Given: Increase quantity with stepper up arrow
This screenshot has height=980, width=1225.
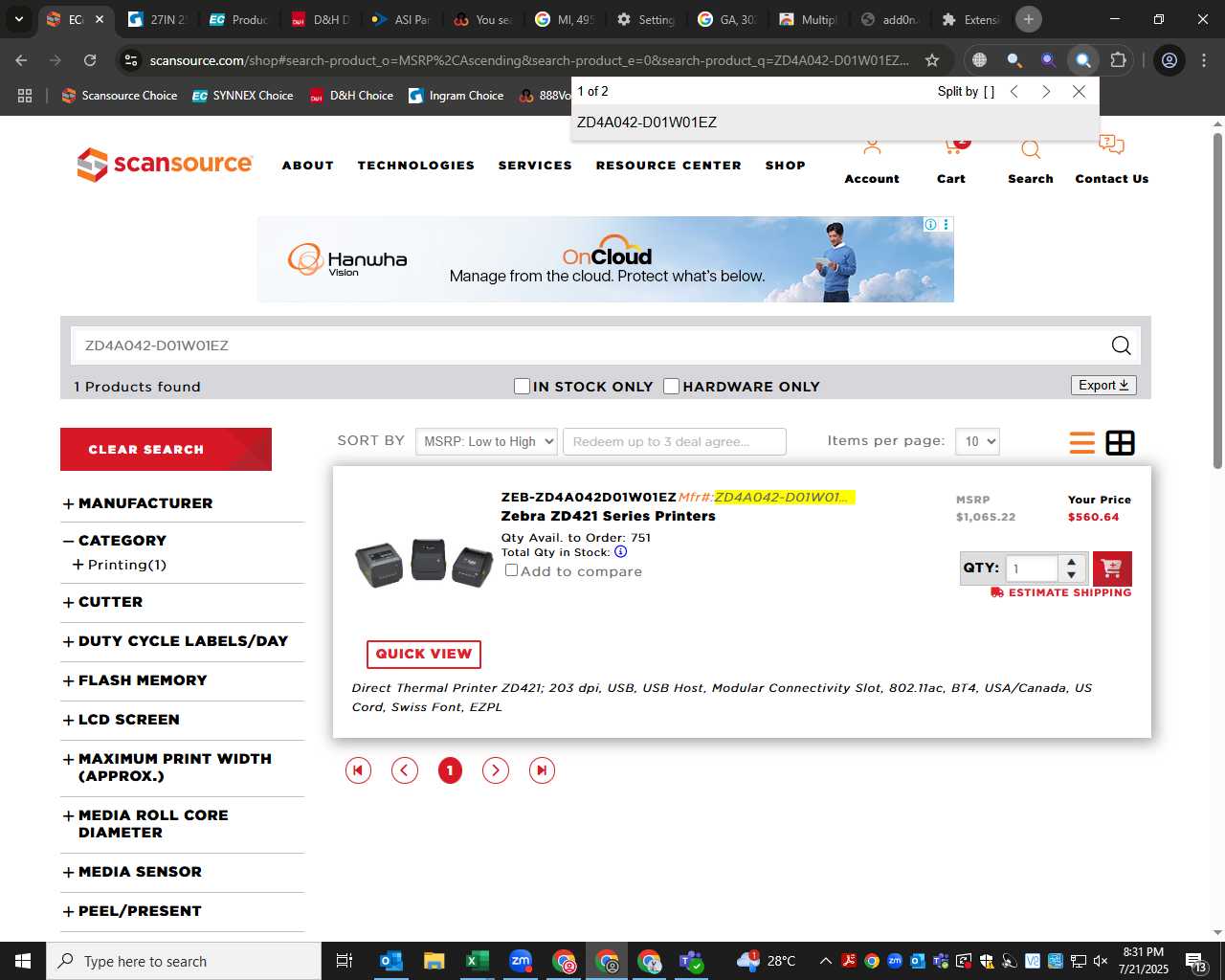Looking at the screenshot, I should (1071, 562).
